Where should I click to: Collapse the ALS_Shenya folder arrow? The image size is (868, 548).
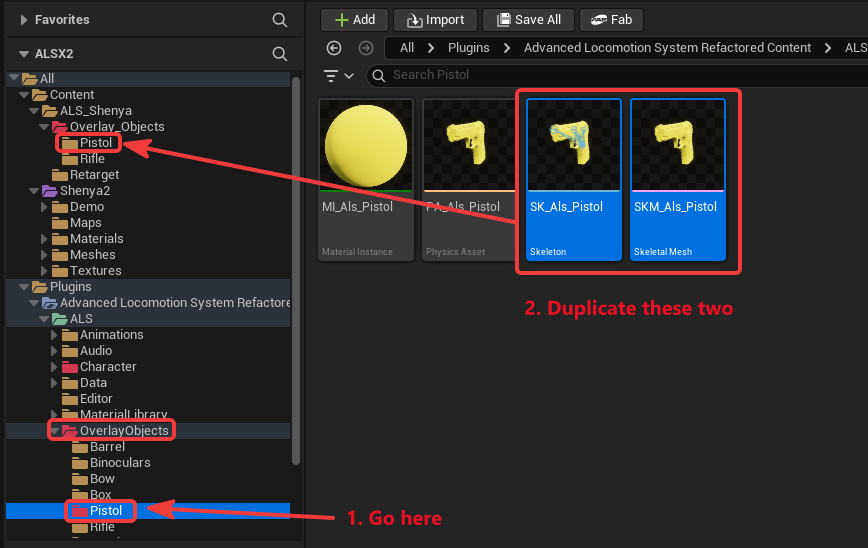pyautogui.click(x=34, y=111)
